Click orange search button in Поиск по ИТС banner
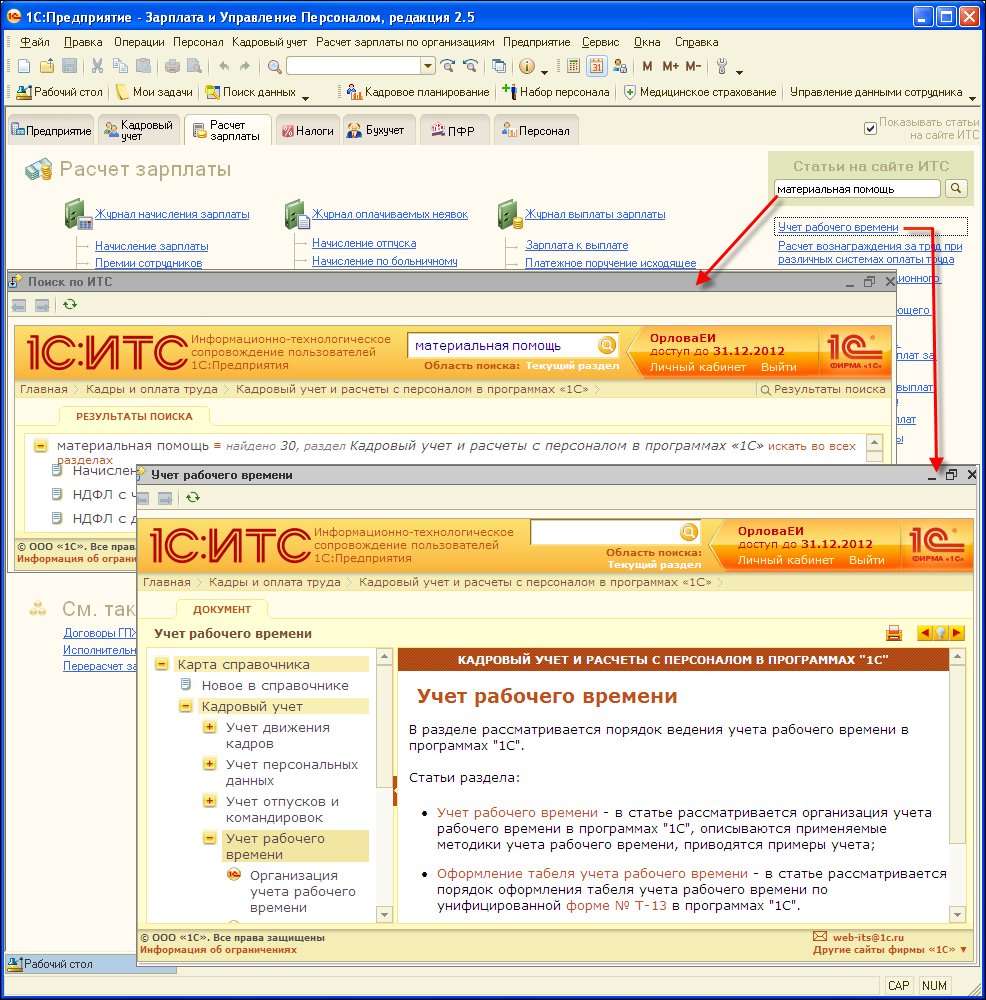The image size is (986, 1000). [607, 345]
